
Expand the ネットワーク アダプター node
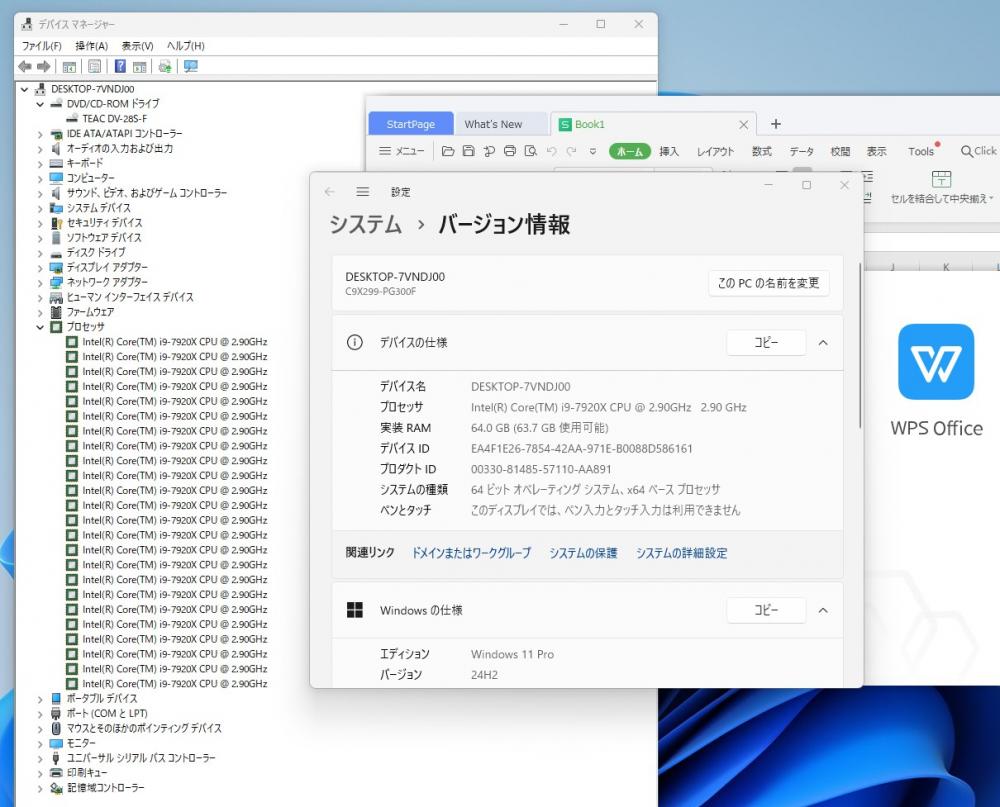[40, 283]
